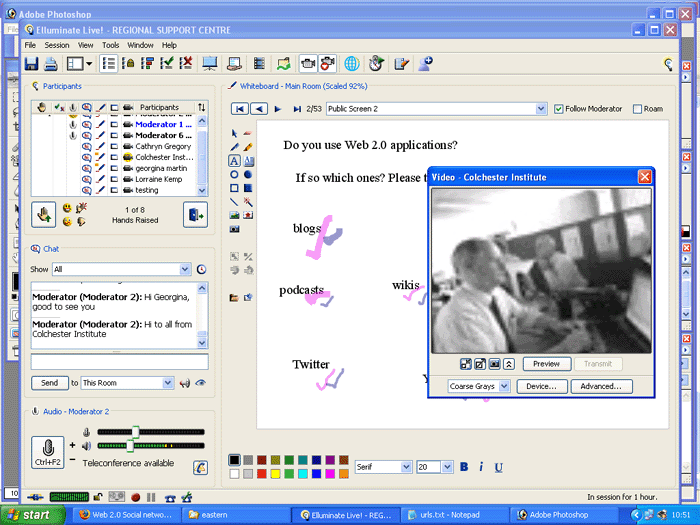The image size is (700, 525).
Task: Click the add participant user icon
Action: coord(425,64)
